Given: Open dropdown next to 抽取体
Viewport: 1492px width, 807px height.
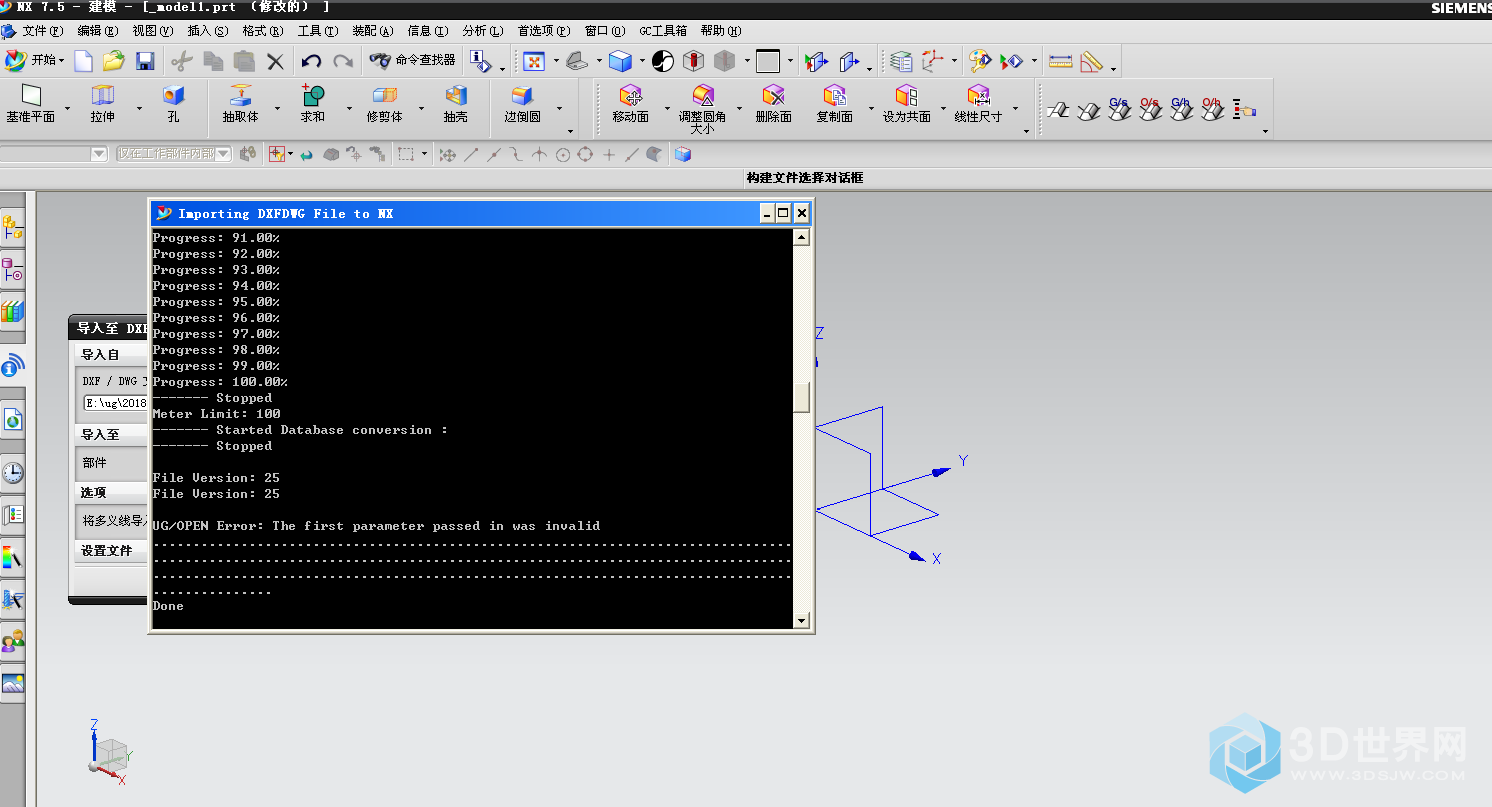Looking at the screenshot, I should 277,108.
